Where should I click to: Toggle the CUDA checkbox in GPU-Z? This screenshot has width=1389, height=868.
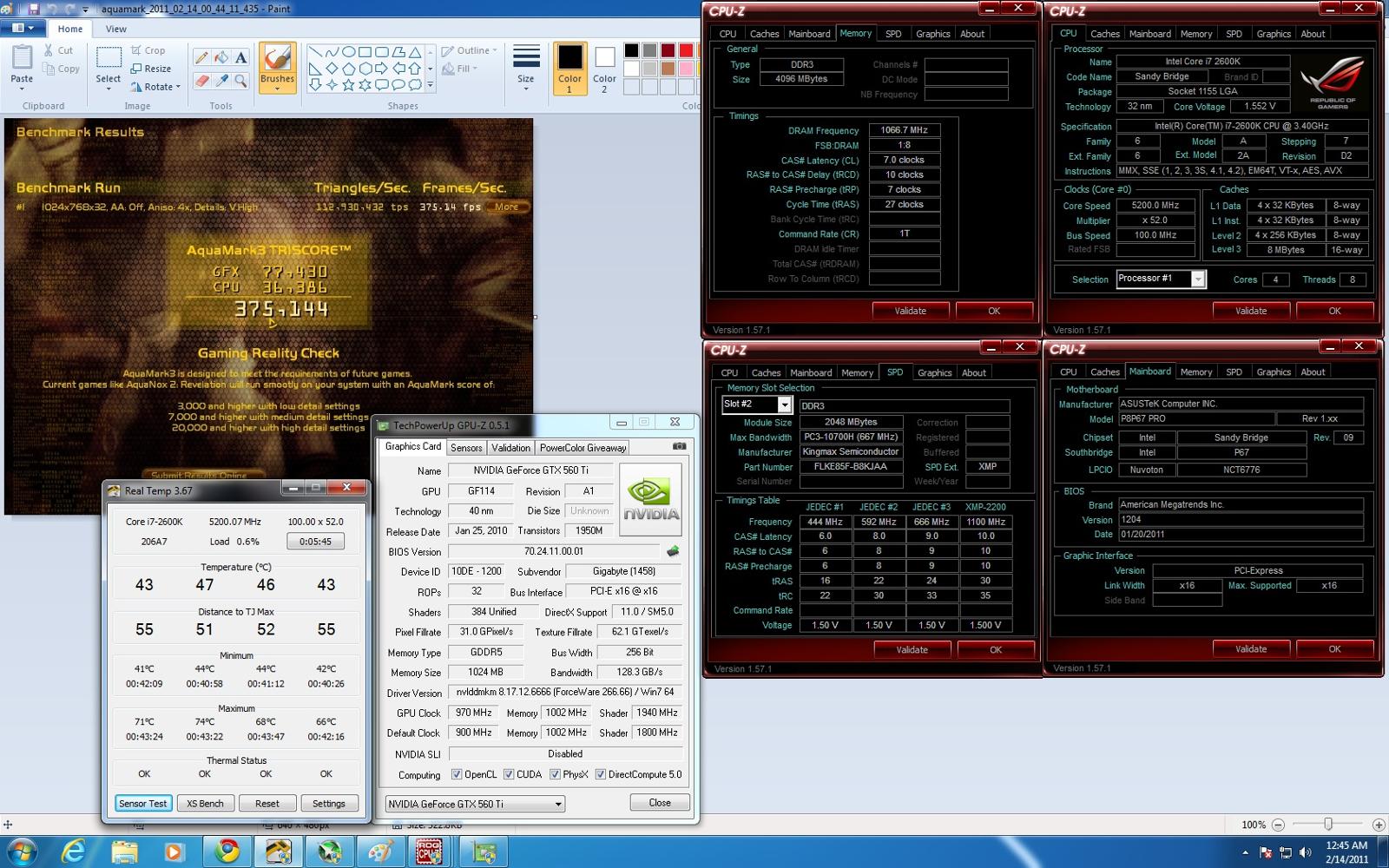coord(509,774)
